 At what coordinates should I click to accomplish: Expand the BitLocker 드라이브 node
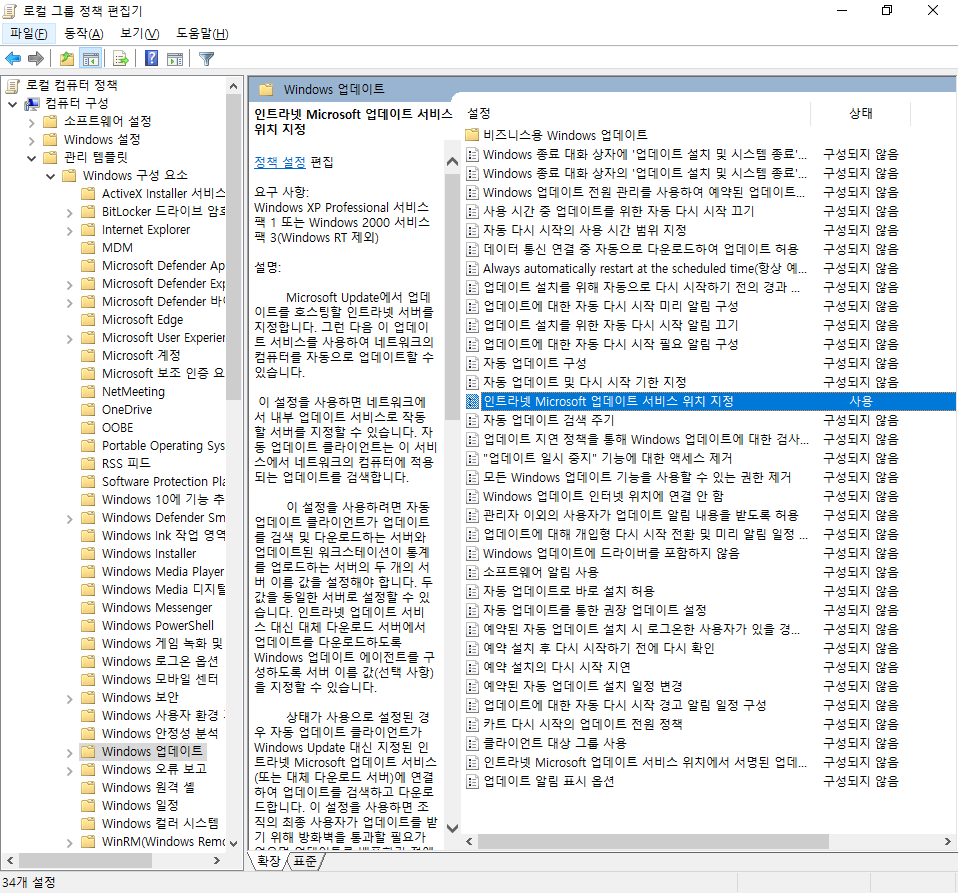point(70,213)
